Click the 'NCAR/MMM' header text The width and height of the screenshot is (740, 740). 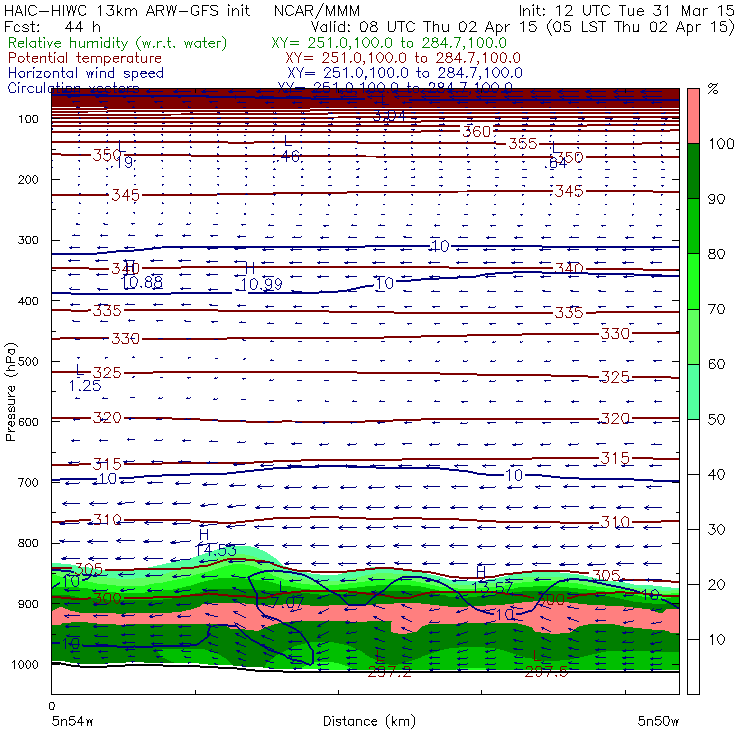[317, 10]
